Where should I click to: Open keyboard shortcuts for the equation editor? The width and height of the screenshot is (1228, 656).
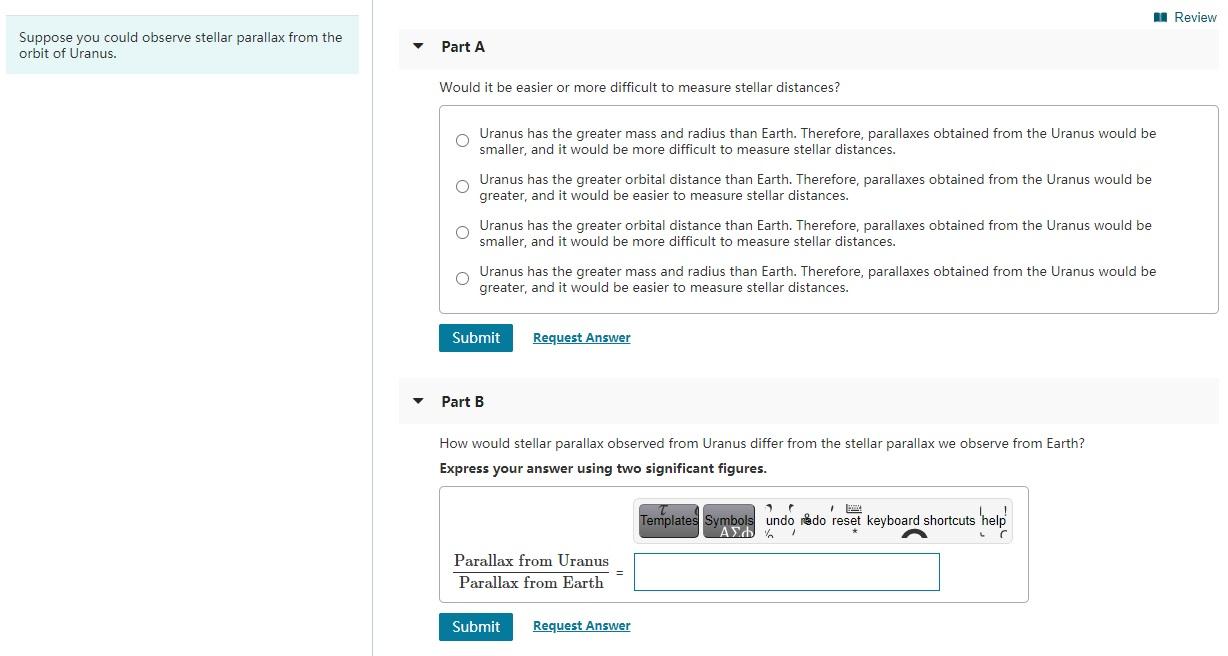[x=920, y=520]
